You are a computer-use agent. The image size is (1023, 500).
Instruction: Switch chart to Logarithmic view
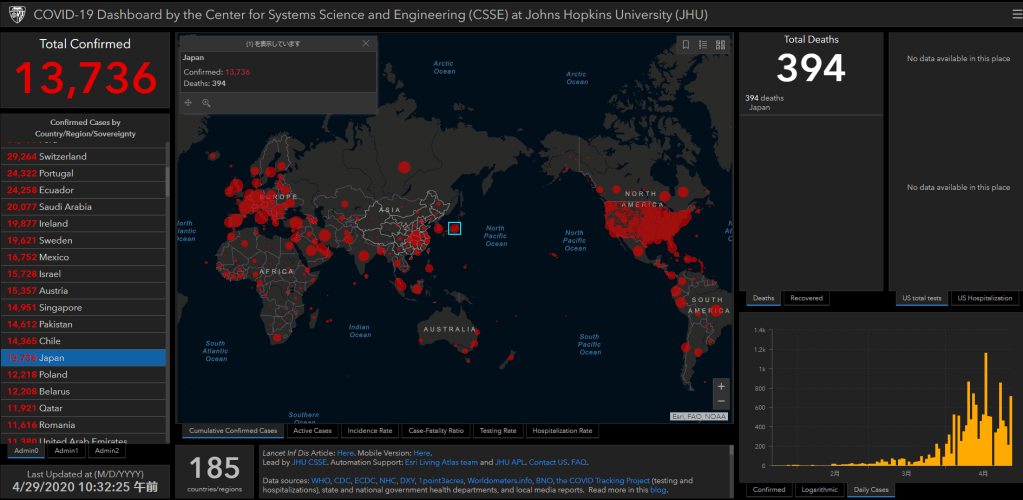pos(819,490)
